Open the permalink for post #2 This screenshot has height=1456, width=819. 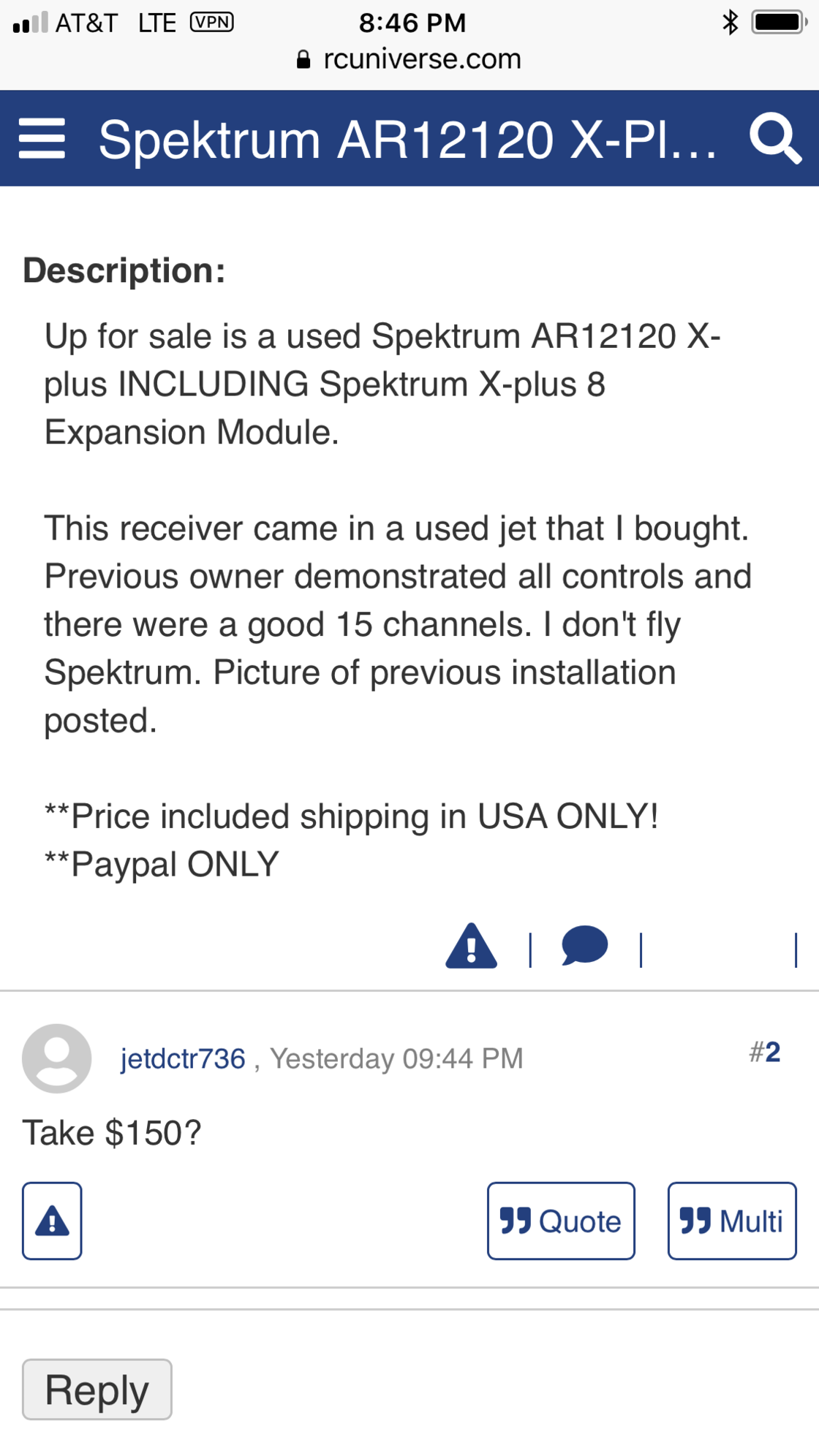pyautogui.click(x=765, y=1052)
